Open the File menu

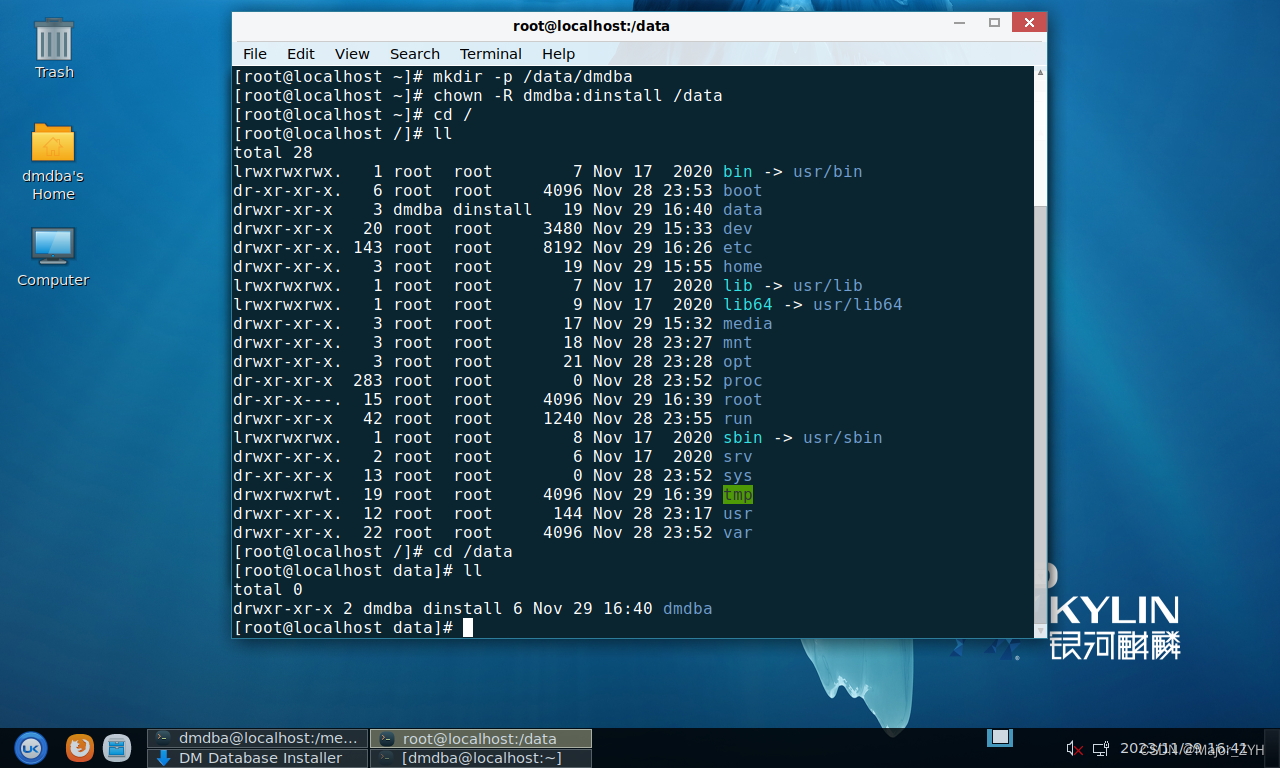pyautogui.click(x=255, y=54)
